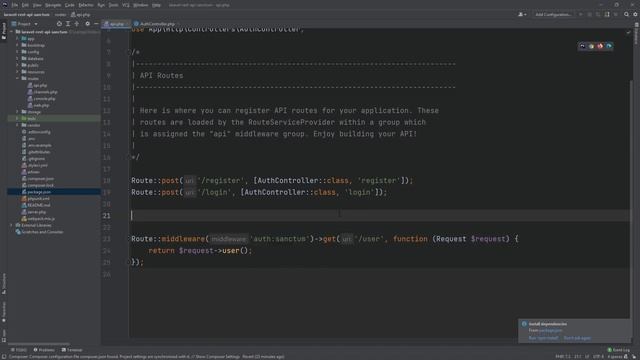Open the Event Log
The height and width of the screenshot is (360, 640).
tap(618, 350)
